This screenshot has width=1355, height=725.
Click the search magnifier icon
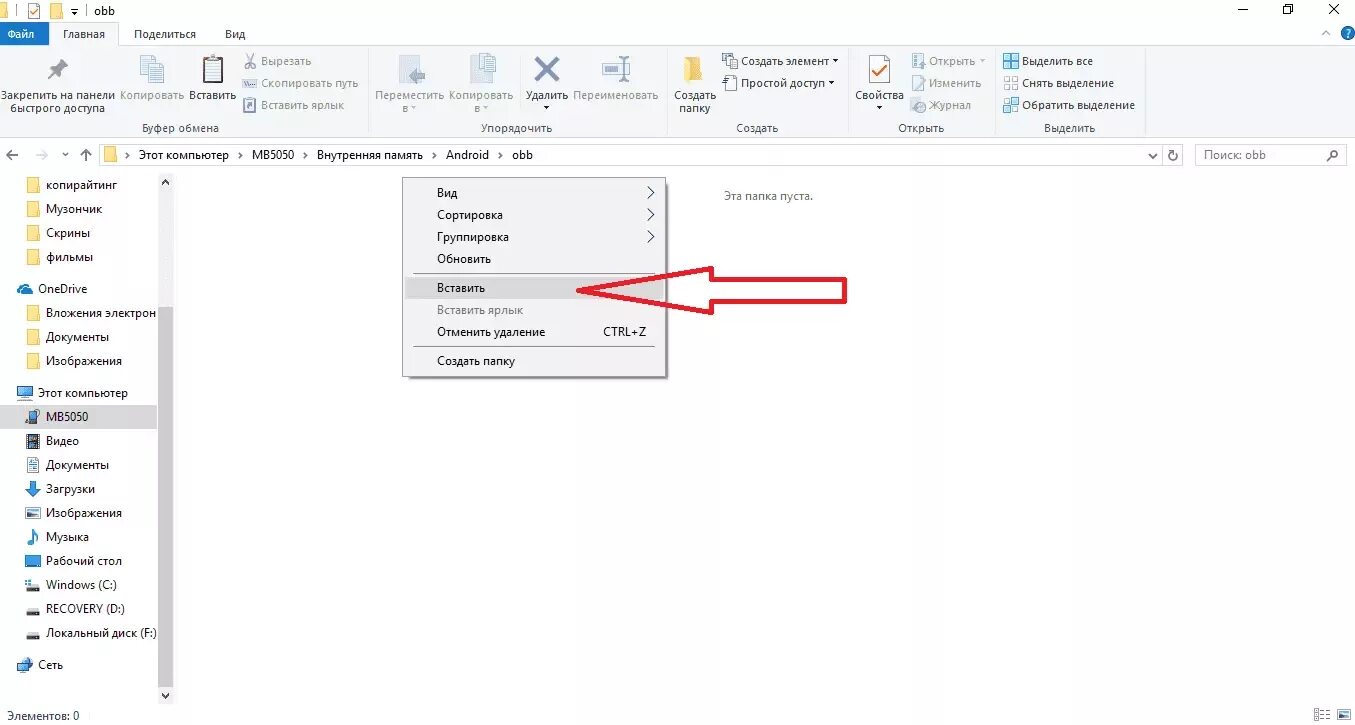point(1332,155)
